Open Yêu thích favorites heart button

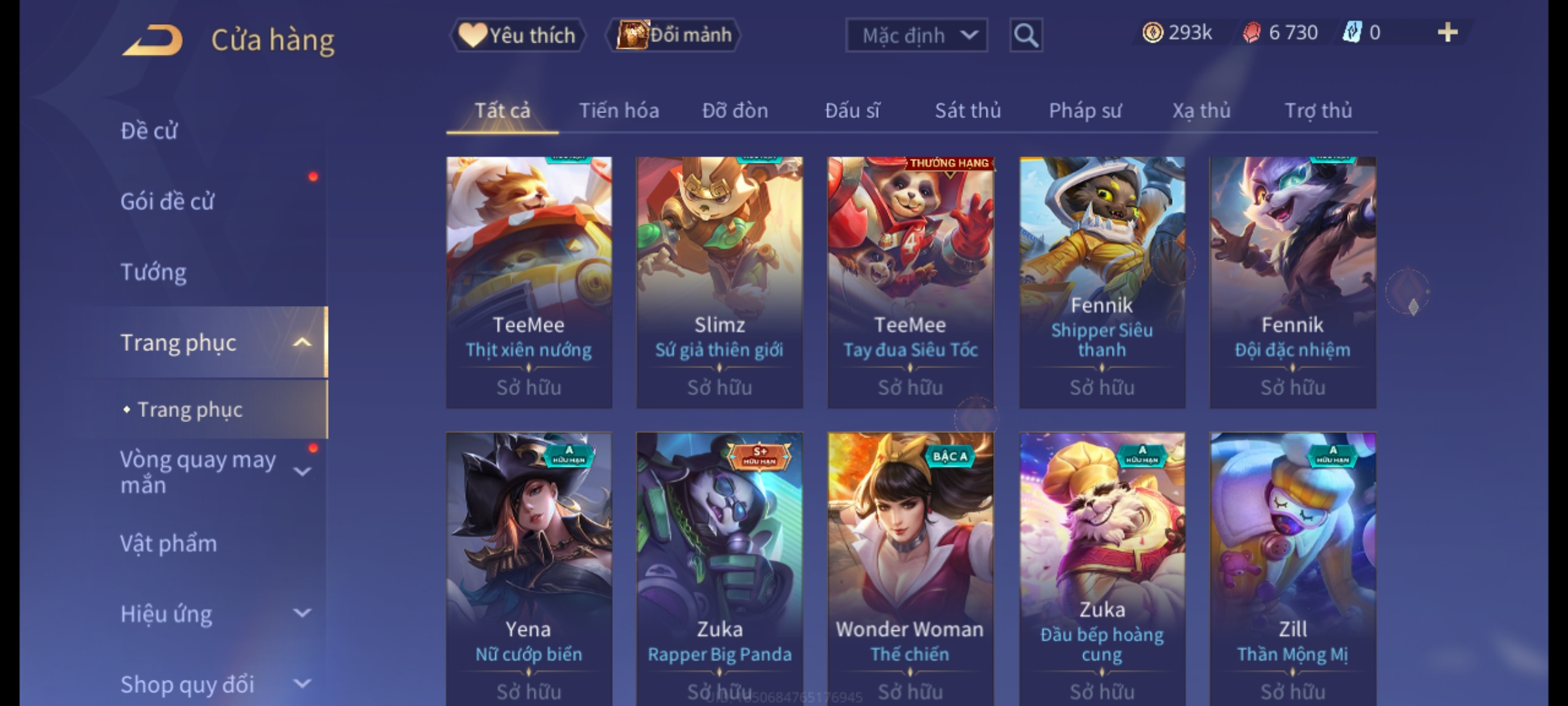517,35
